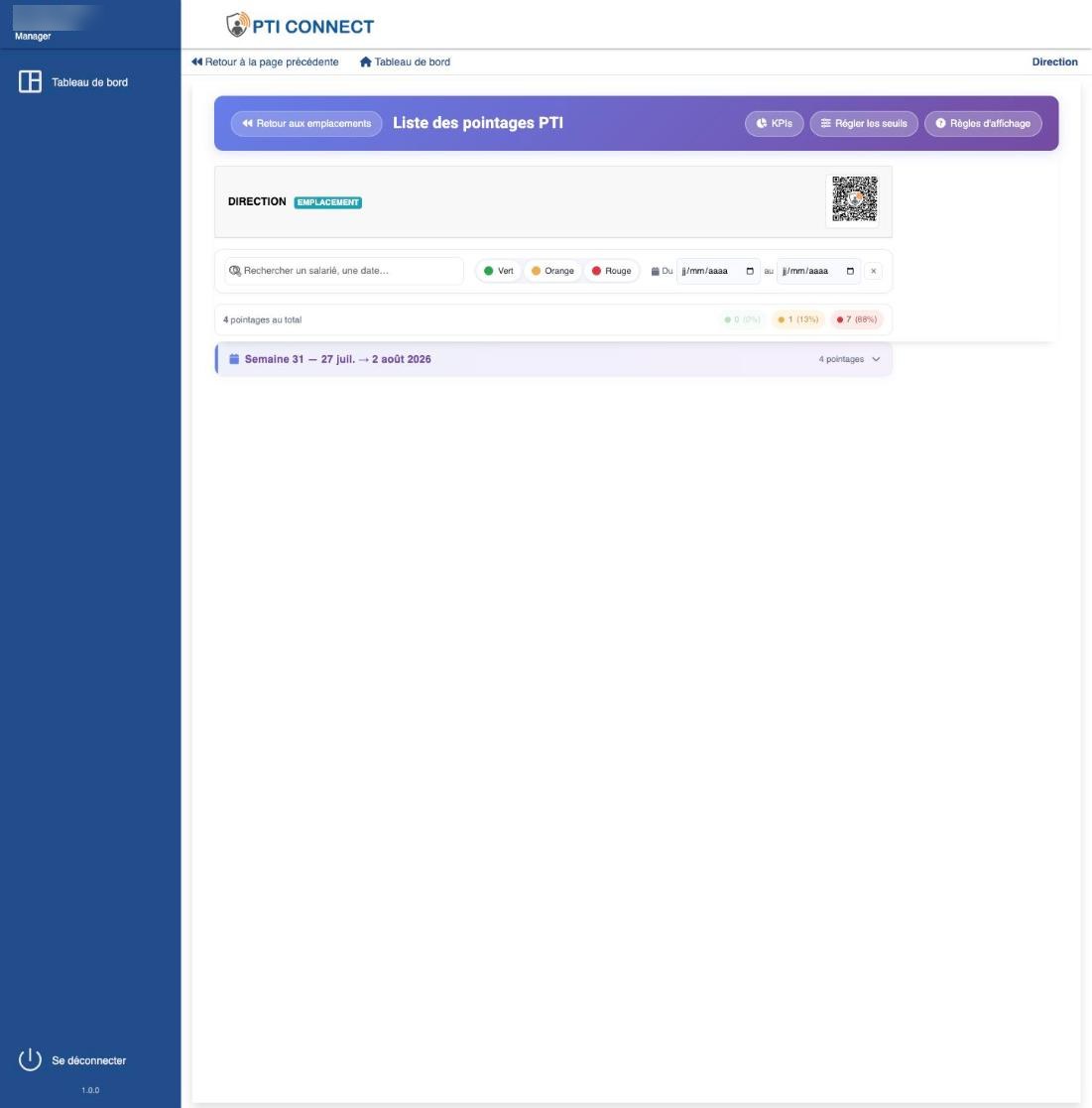This screenshot has width=1092, height=1108.
Task: Open the location QR code thumbnail
Action: 854,199
